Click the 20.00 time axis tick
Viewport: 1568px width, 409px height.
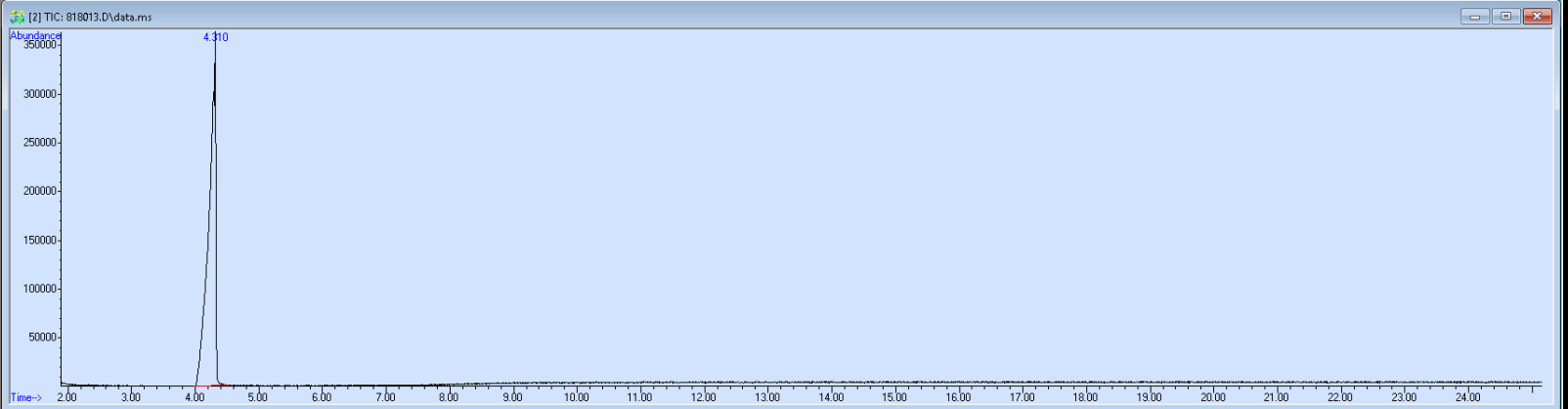[1212, 397]
